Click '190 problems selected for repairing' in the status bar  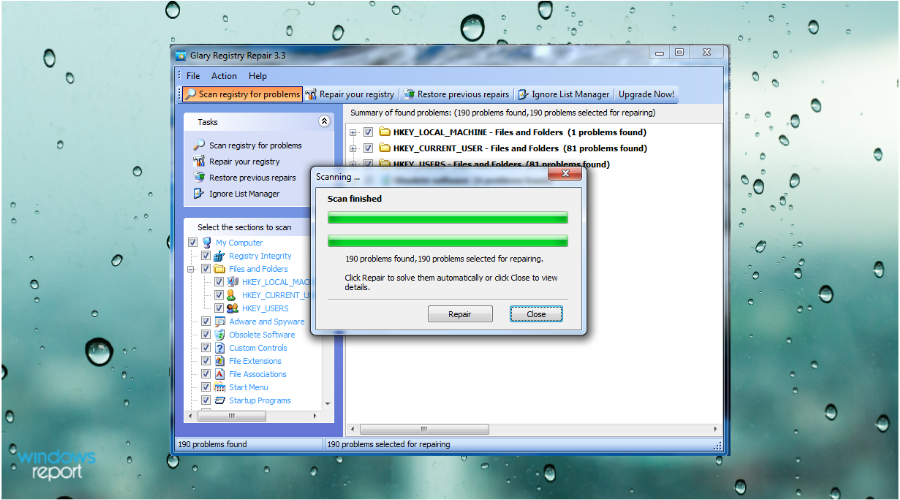389,444
